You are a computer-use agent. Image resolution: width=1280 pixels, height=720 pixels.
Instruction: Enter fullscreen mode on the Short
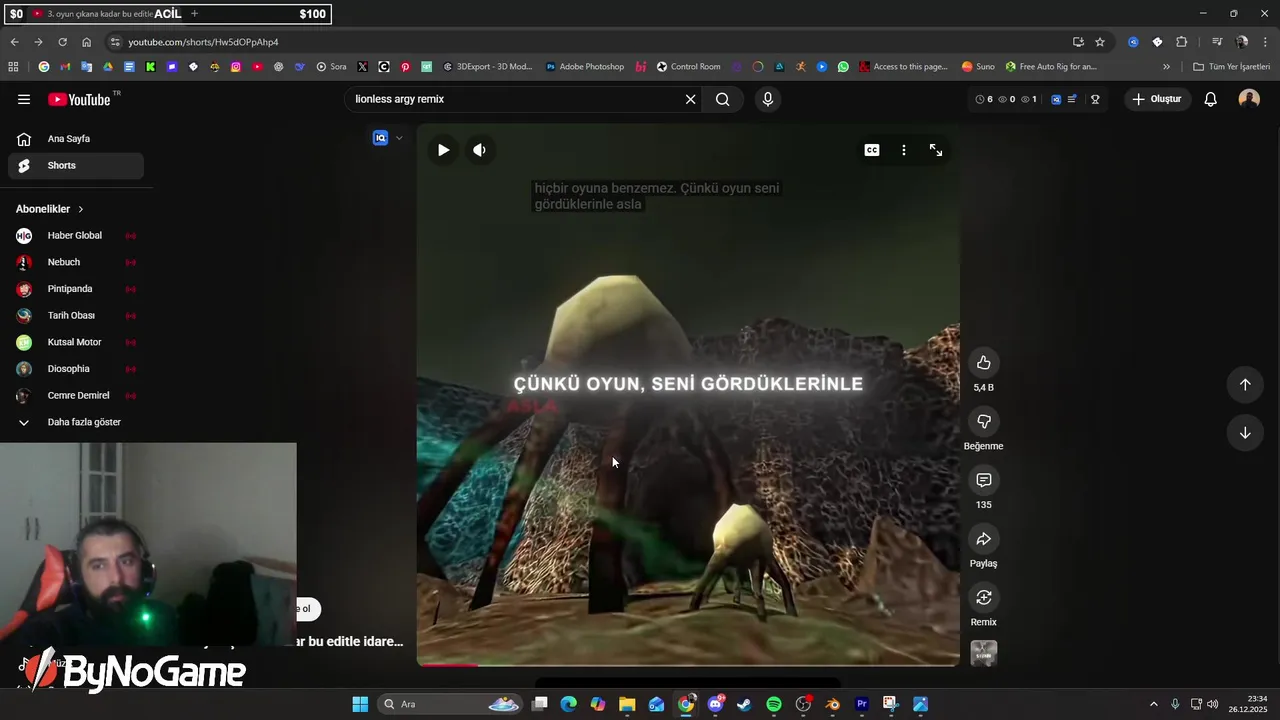936,150
